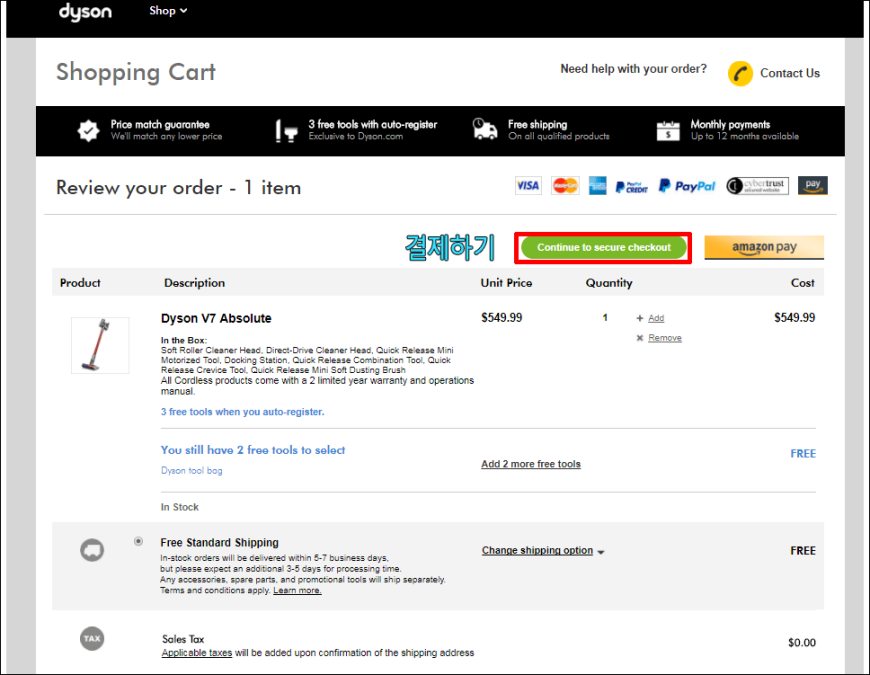870x675 pixels.
Task: Click the shipping truck circle icon
Action: point(92,550)
